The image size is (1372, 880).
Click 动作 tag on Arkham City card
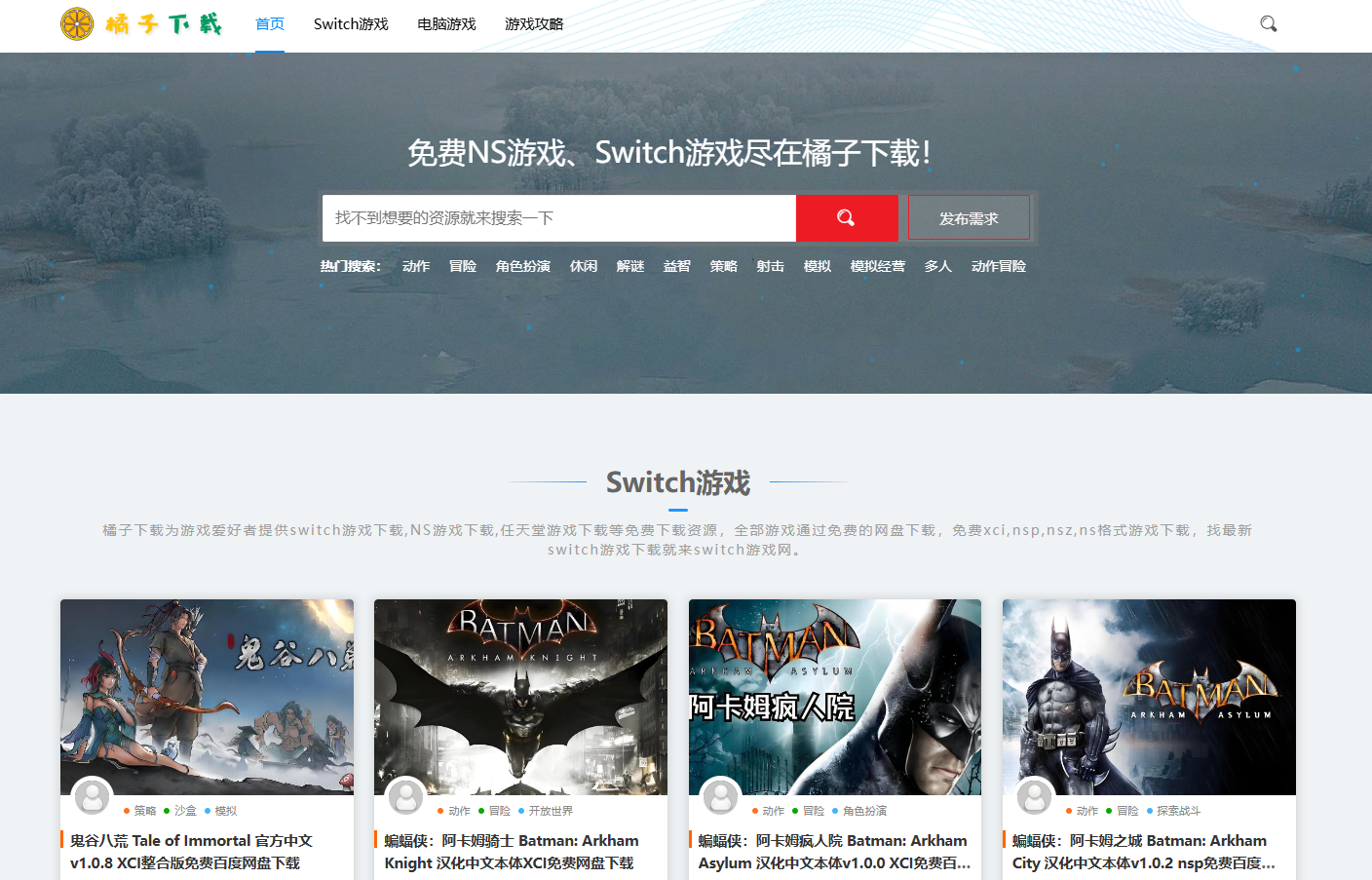[x=1087, y=811]
